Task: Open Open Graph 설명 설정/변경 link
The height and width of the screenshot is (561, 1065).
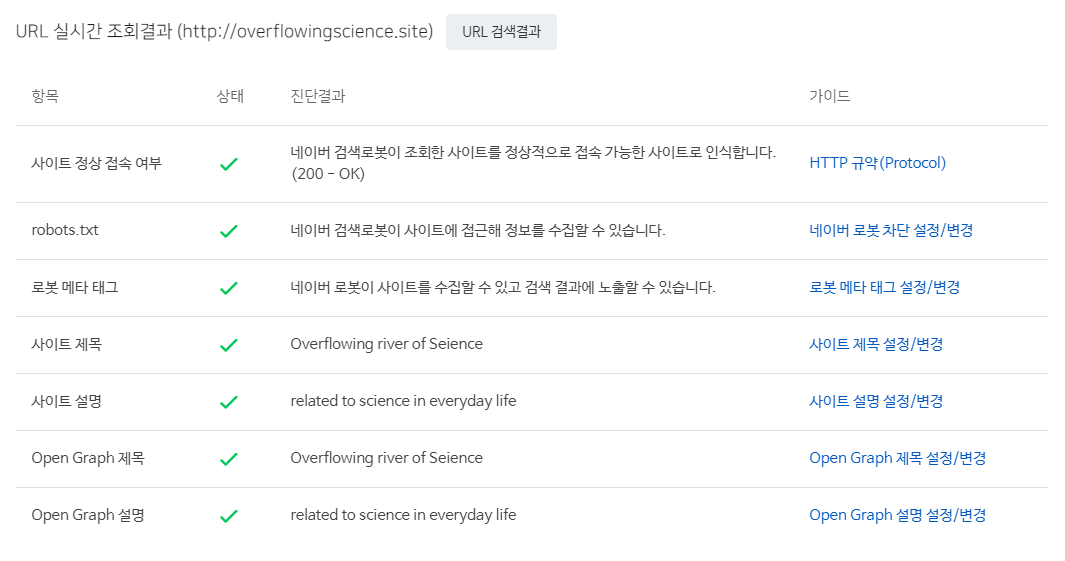Action: click(x=897, y=515)
